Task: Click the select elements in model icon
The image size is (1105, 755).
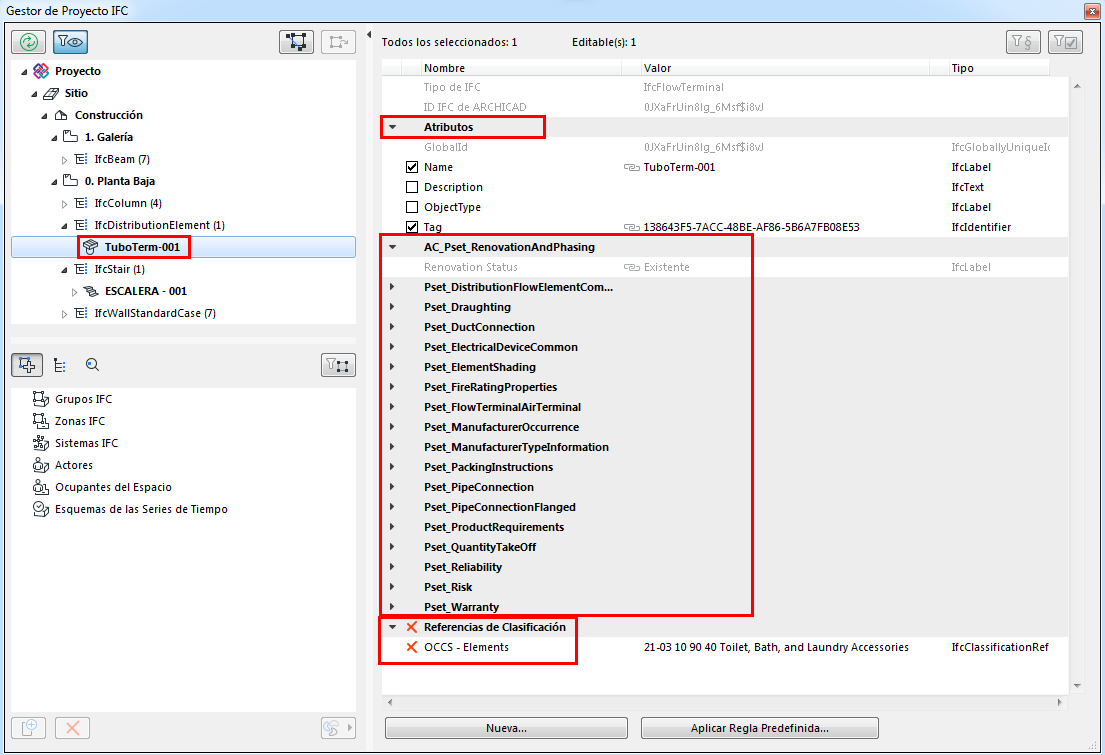Action: tap(297, 42)
